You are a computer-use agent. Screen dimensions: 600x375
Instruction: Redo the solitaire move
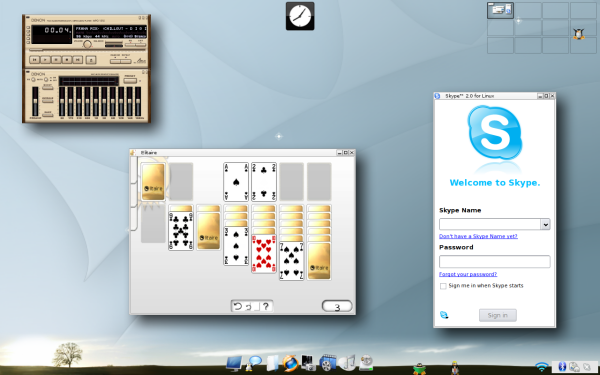coord(249,306)
